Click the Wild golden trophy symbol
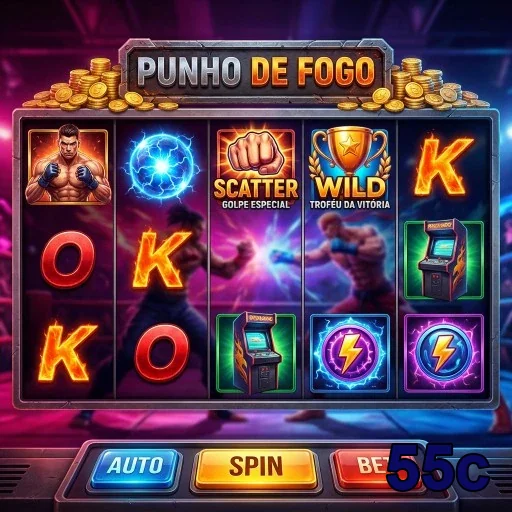 pyautogui.click(x=350, y=169)
